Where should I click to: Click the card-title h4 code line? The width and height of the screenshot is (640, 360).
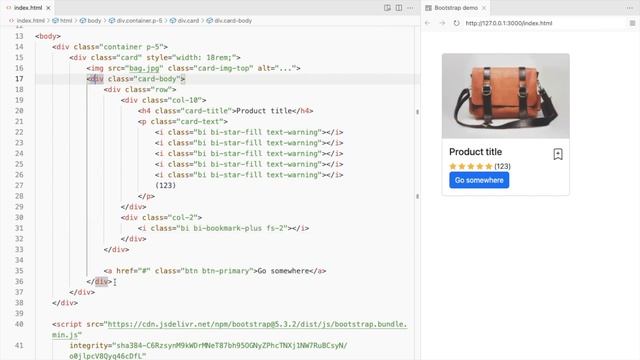[x=225, y=111]
